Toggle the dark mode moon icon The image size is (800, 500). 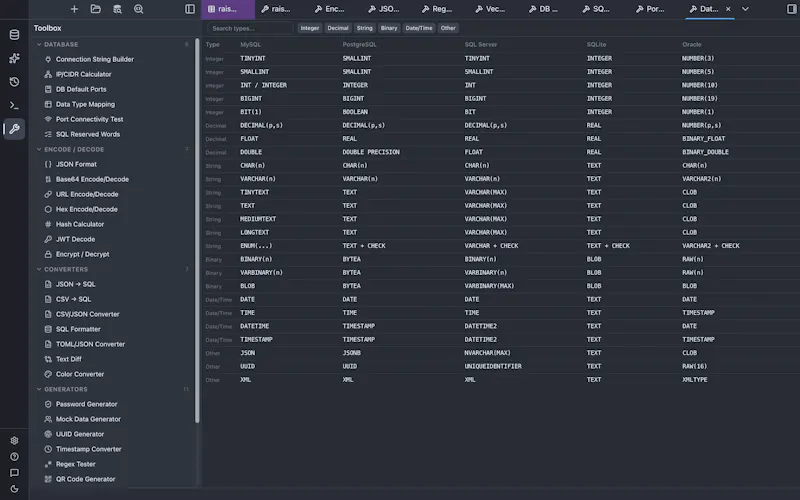tap(14, 489)
